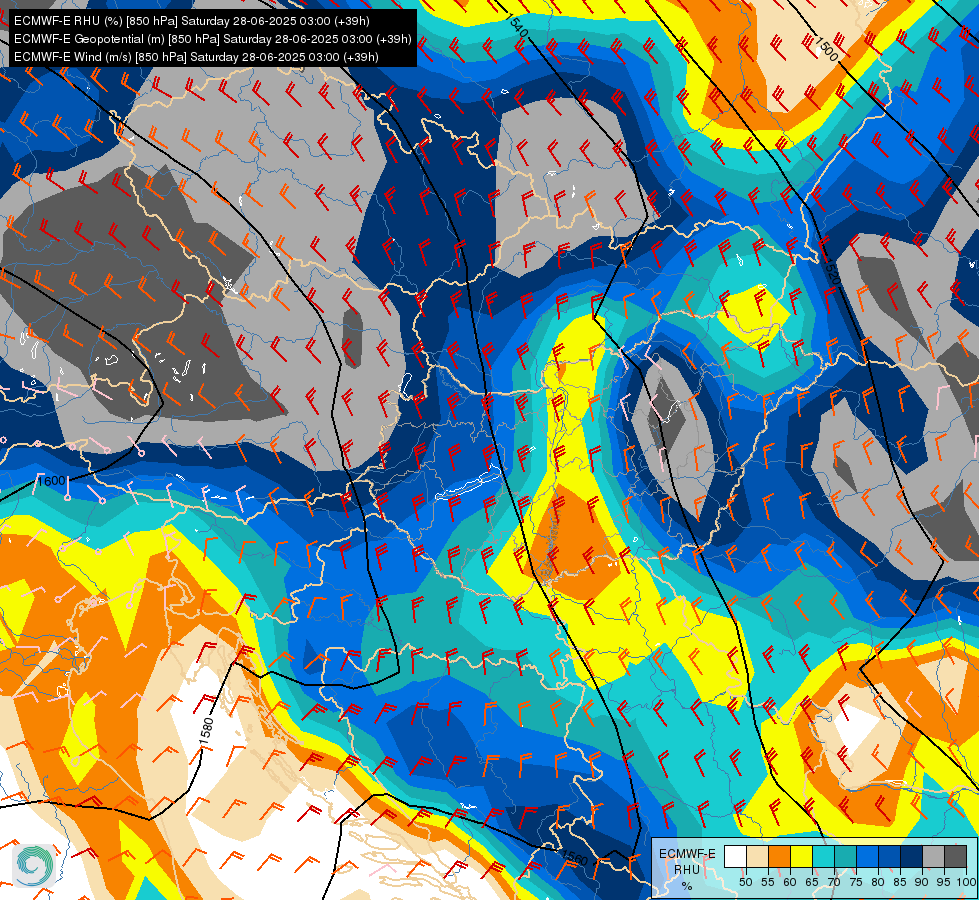979x900 pixels.
Task: Click the 1560 contour label
Action: (574, 858)
